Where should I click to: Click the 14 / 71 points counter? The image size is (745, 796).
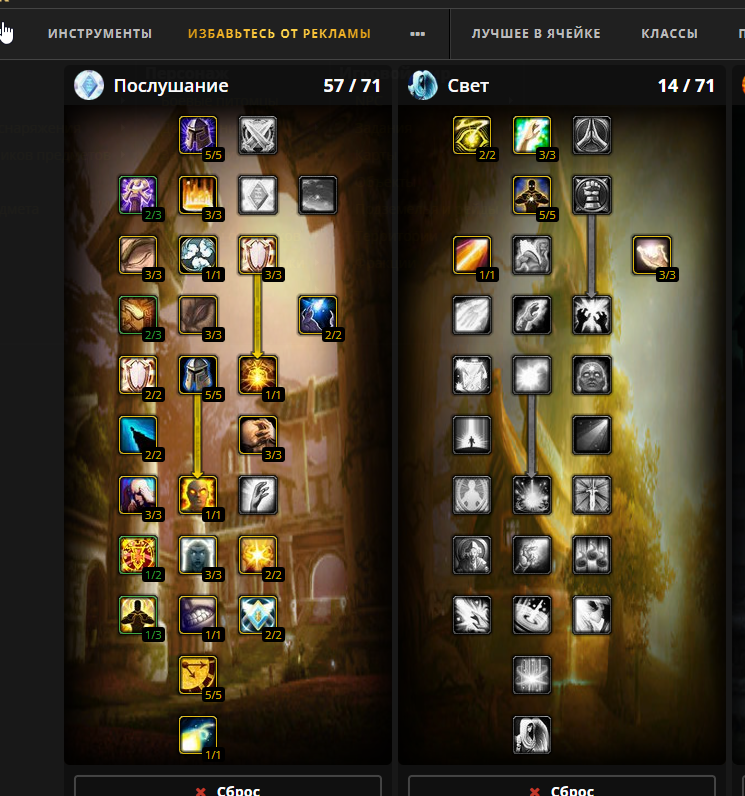[686, 86]
